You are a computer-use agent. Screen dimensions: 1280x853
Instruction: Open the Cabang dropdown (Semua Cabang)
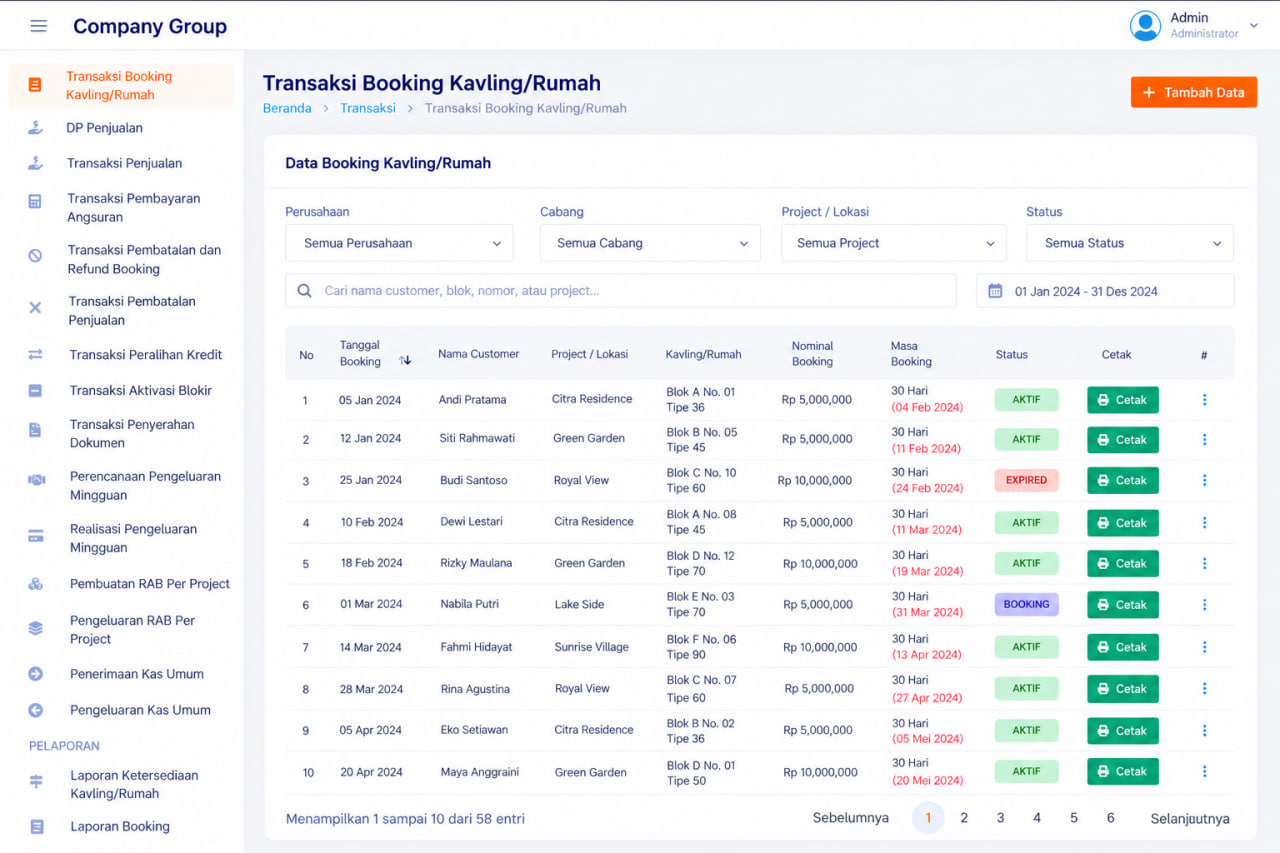tap(650, 243)
